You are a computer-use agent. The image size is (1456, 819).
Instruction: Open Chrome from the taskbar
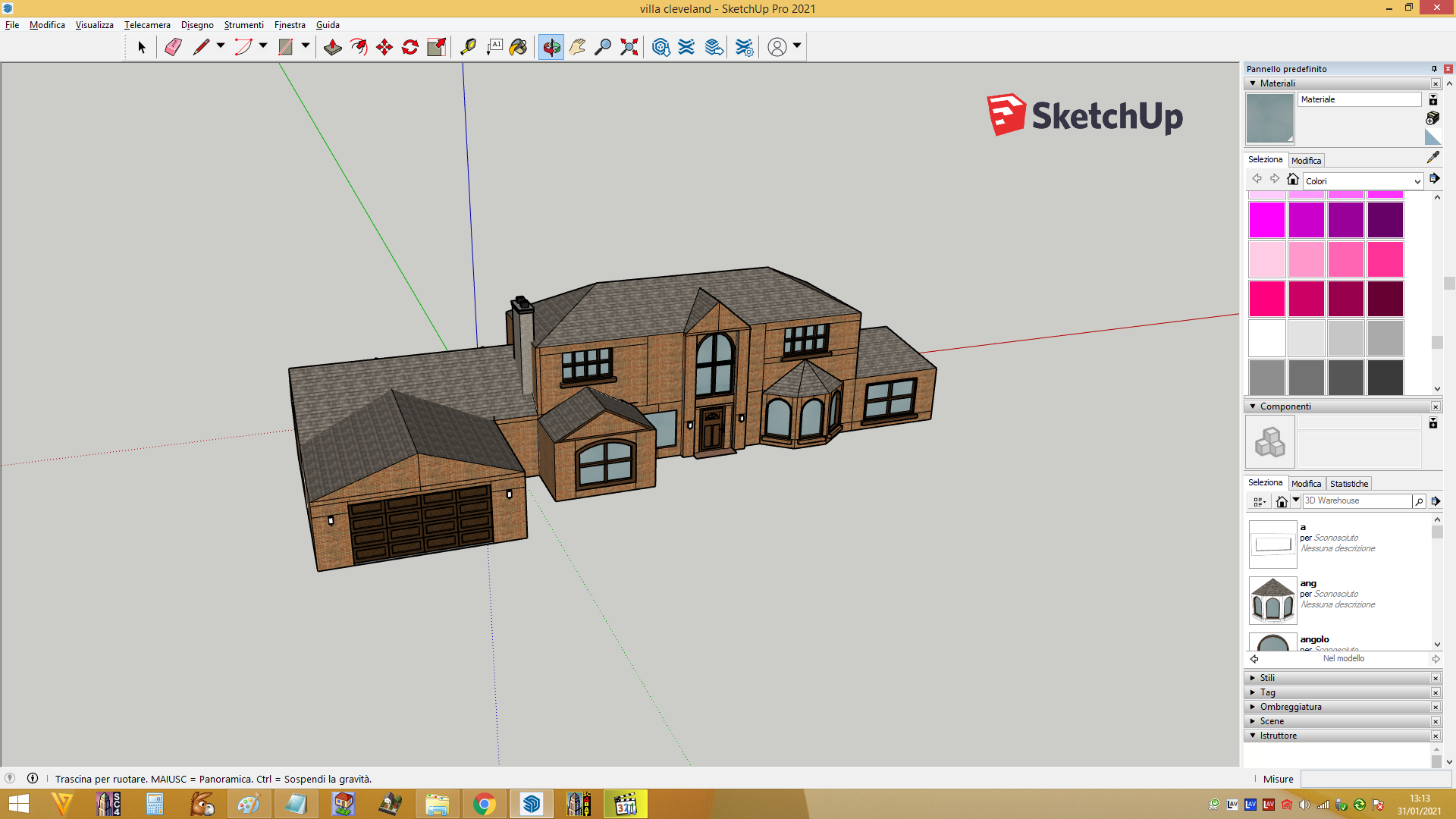click(x=484, y=804)
